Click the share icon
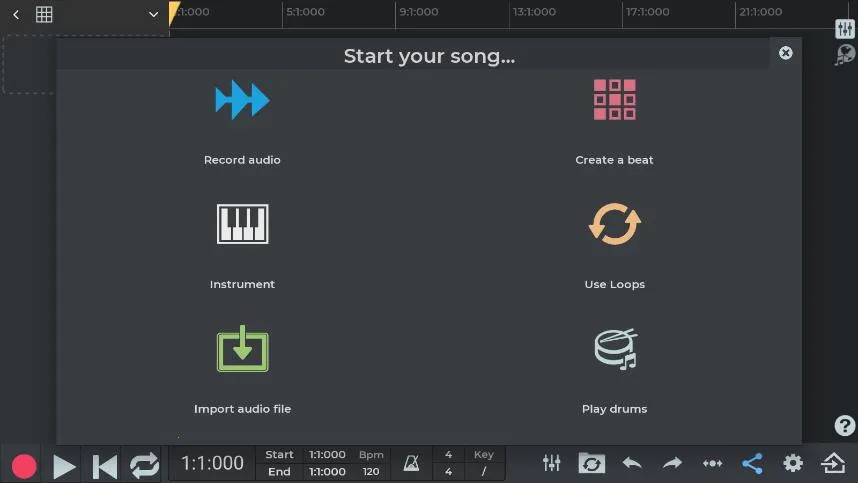 pos(752,464)
